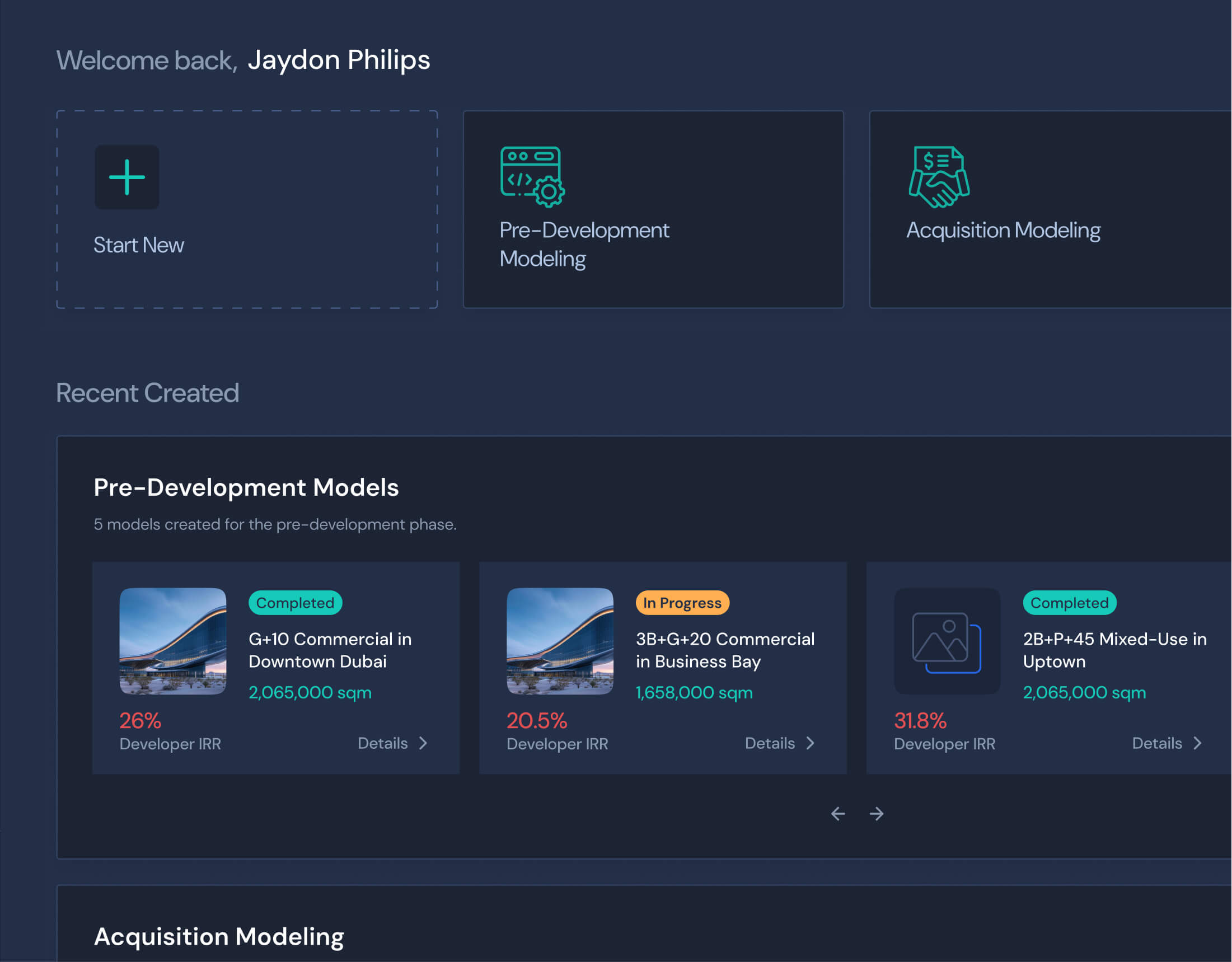Click the Start New label
The image size is (1232, 962).
pos(138,245)
